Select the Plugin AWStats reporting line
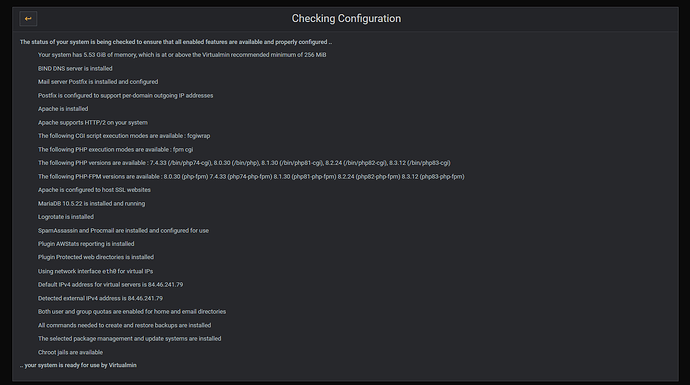Viewport: 690px width, 385px height. pyautogui.click(x=86, y=244)
